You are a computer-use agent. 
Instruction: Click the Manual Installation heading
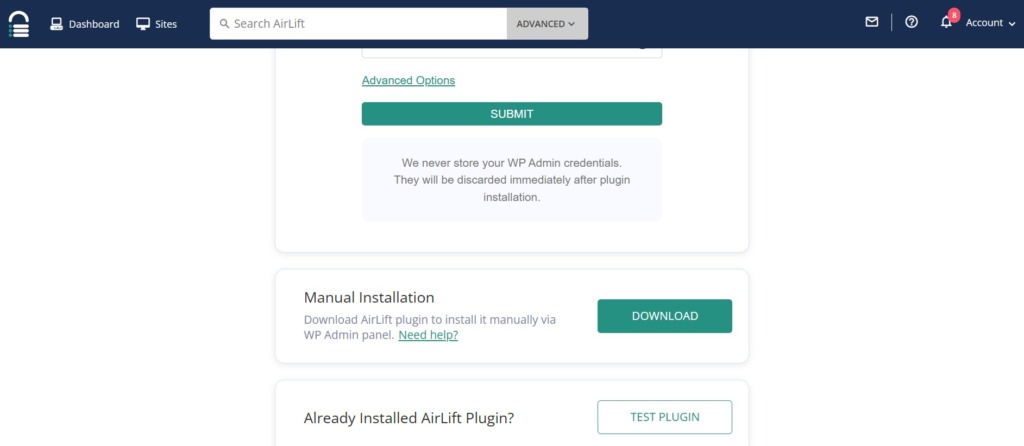(369, 298)
